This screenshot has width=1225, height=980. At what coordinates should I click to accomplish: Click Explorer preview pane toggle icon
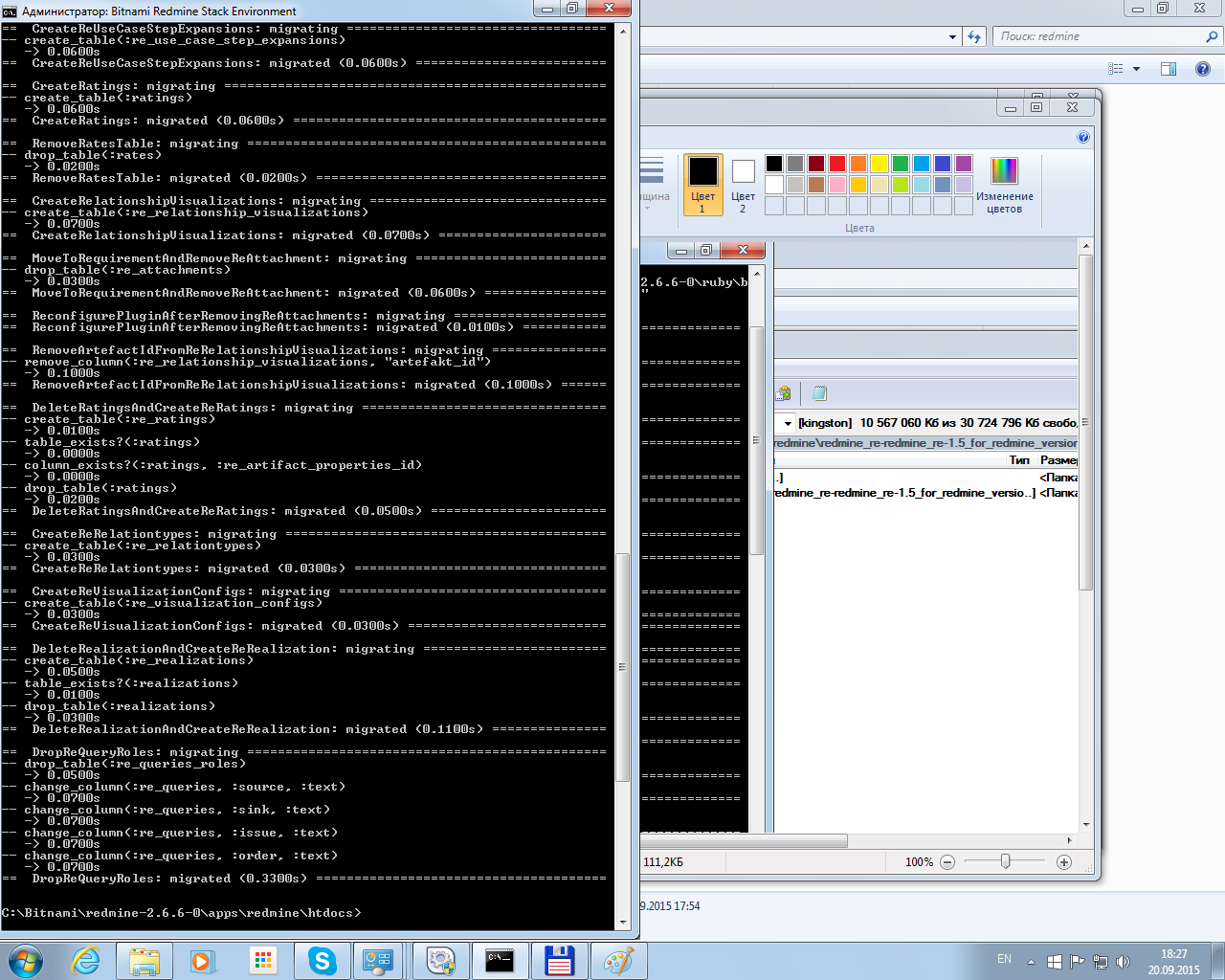[x=1168, y=69]
